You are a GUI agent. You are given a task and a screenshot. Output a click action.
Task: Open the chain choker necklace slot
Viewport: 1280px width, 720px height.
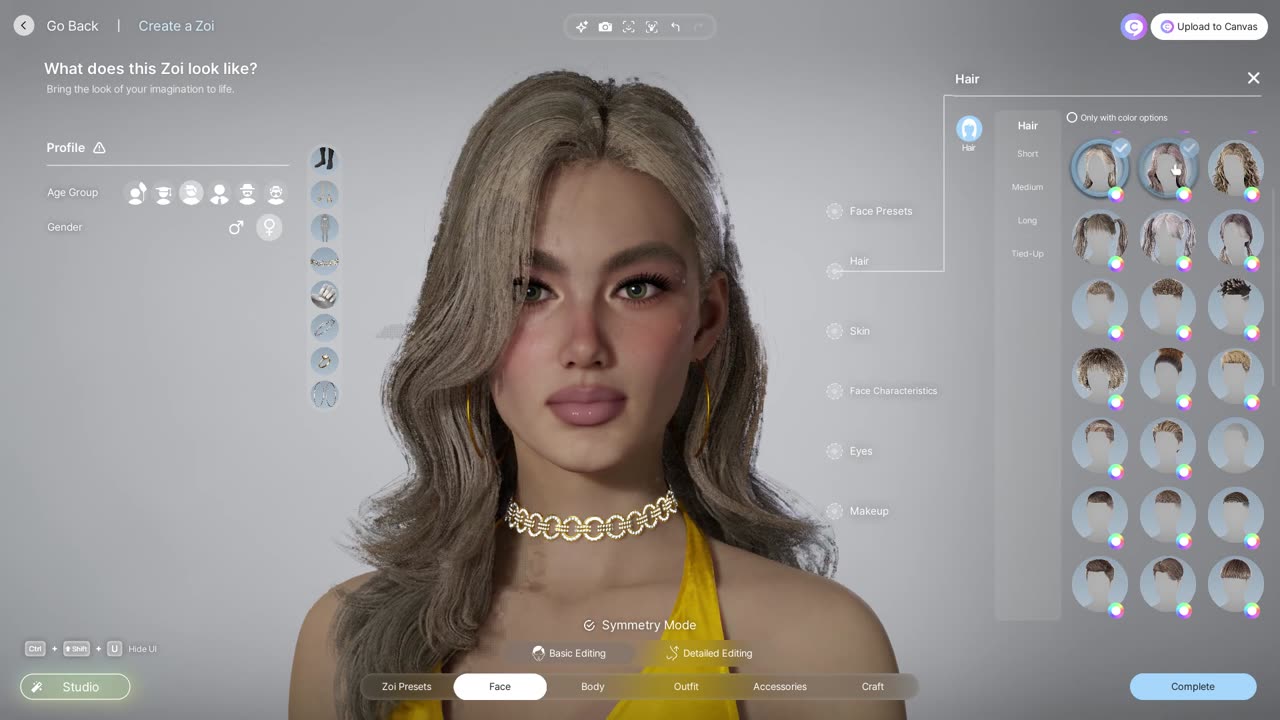pos(324,261)
